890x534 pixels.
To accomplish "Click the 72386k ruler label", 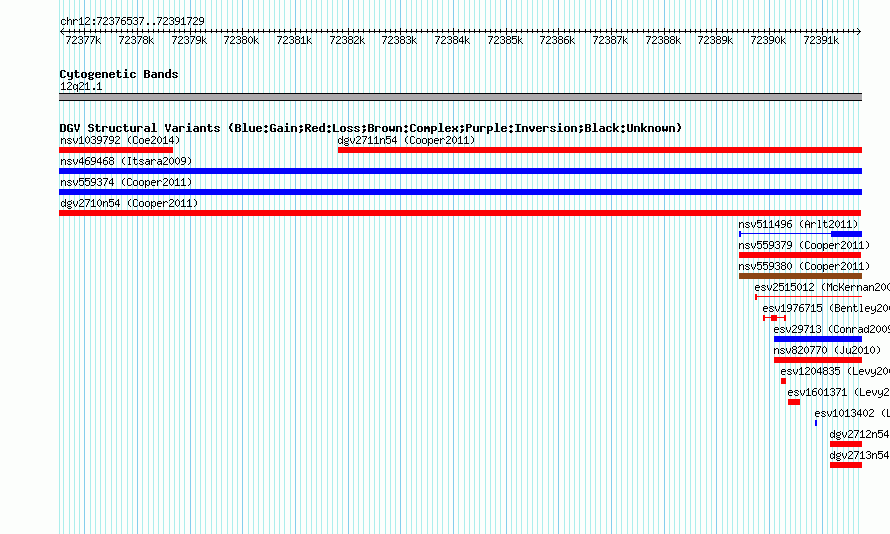I will pyautogui.click(x=557, y=40).
